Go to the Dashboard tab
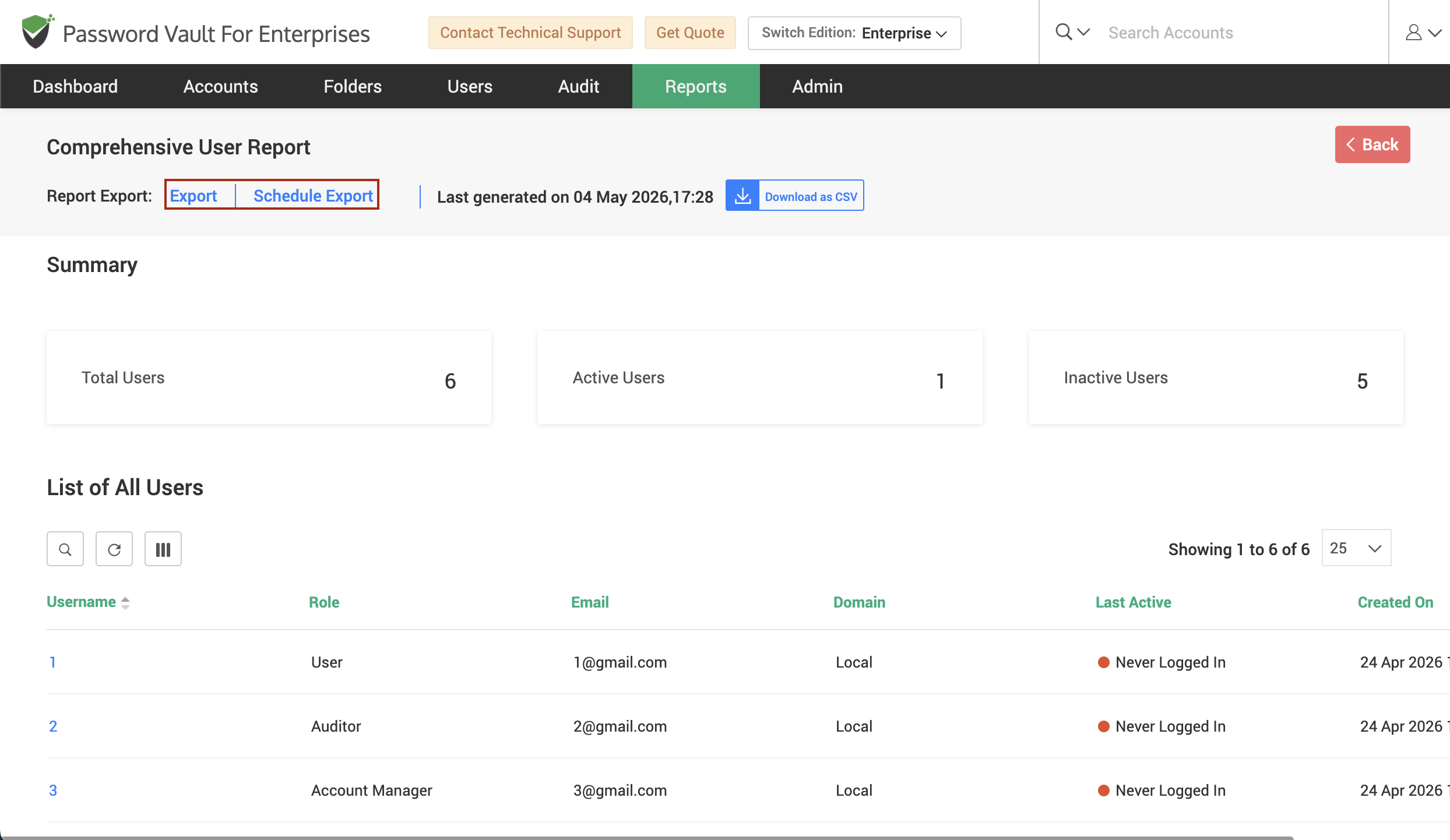 [x=75, y=86]
